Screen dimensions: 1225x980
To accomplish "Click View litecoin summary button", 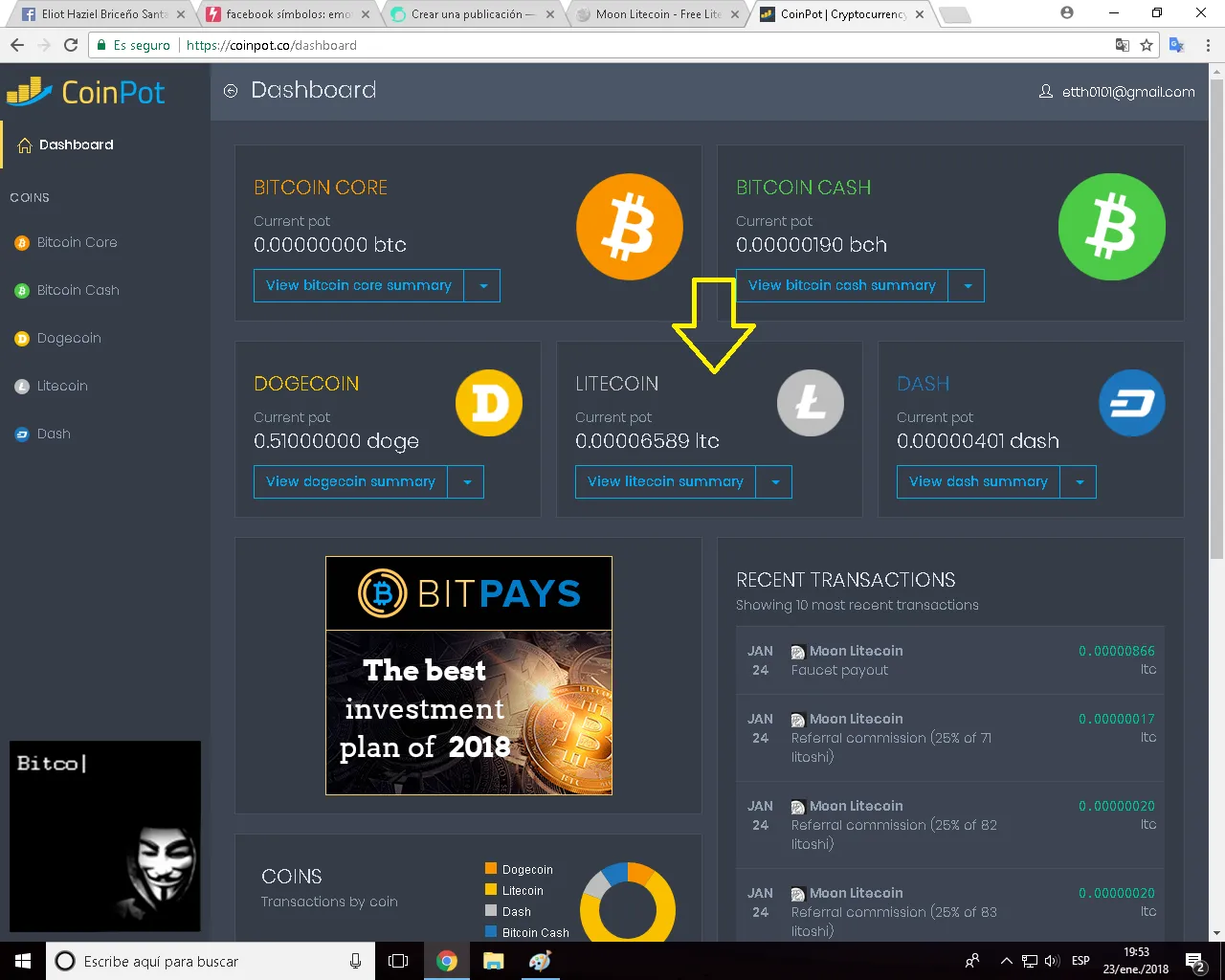I will pyautogui.click(x=665, y=481).
